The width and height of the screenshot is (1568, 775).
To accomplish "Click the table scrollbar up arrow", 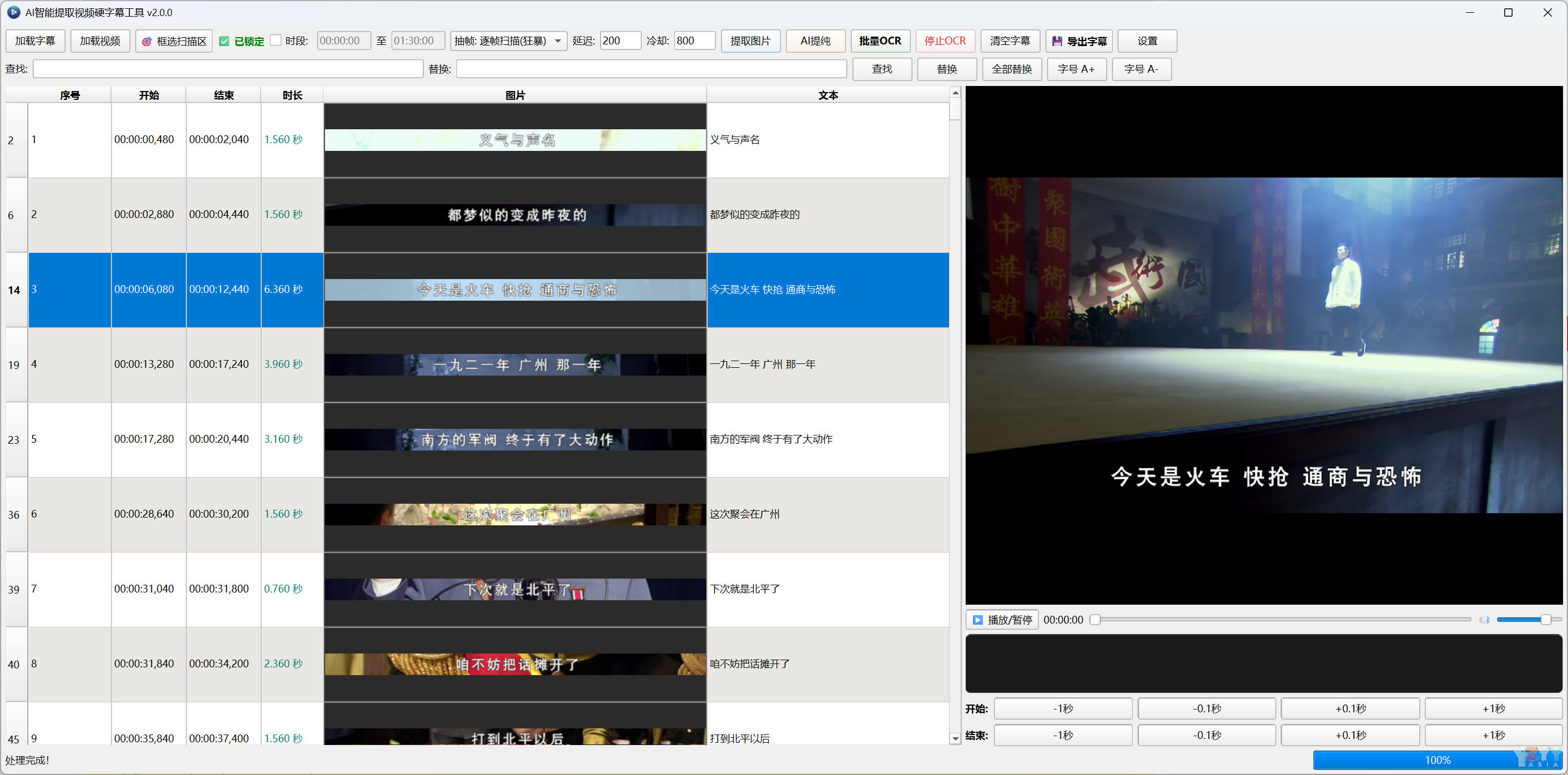I will click(x=955, y=93).
